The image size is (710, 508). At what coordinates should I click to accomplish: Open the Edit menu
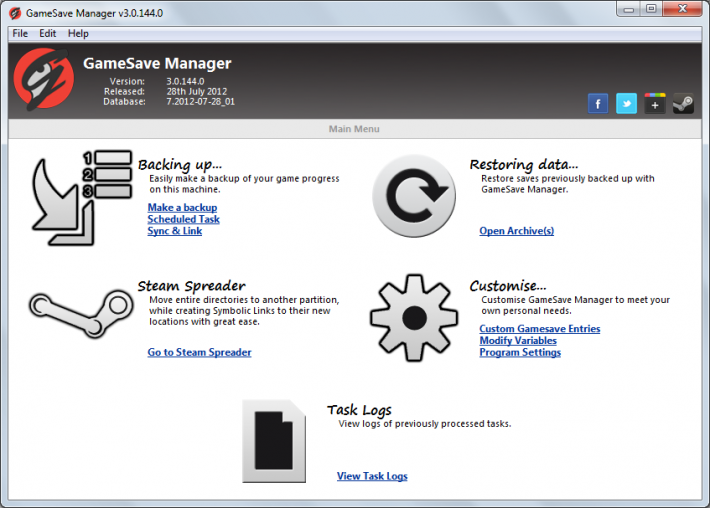click(48, 34)
